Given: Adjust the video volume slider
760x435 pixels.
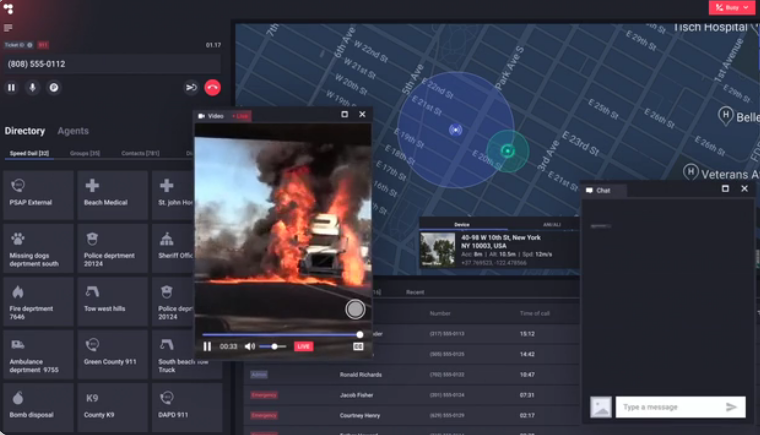Looking at the screenshot, I should [272, 346].
